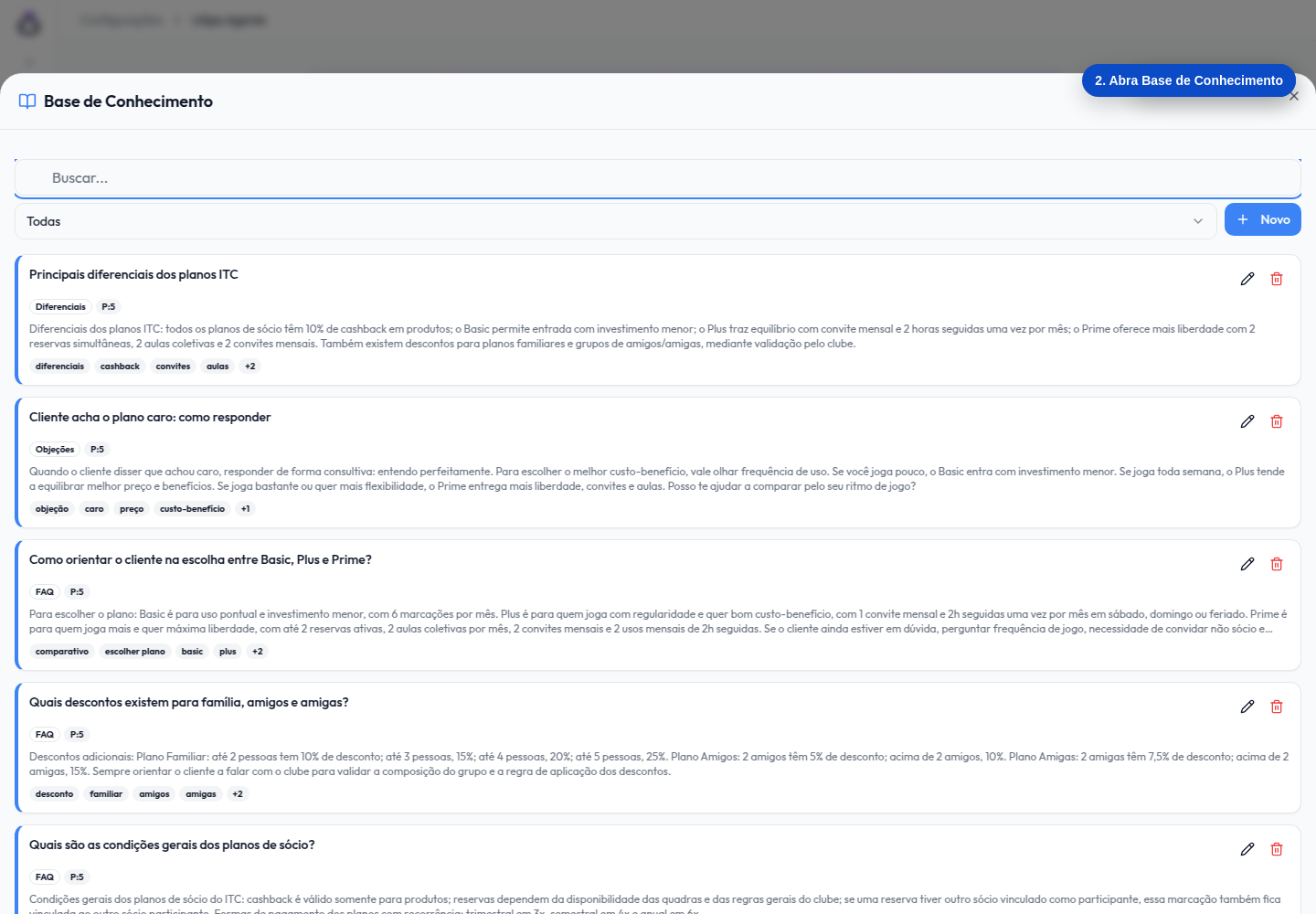Screen dimensions: 1316x914
Task: Click the 'plus' tag
Action: pyautogui.click(x=228, y=652)
